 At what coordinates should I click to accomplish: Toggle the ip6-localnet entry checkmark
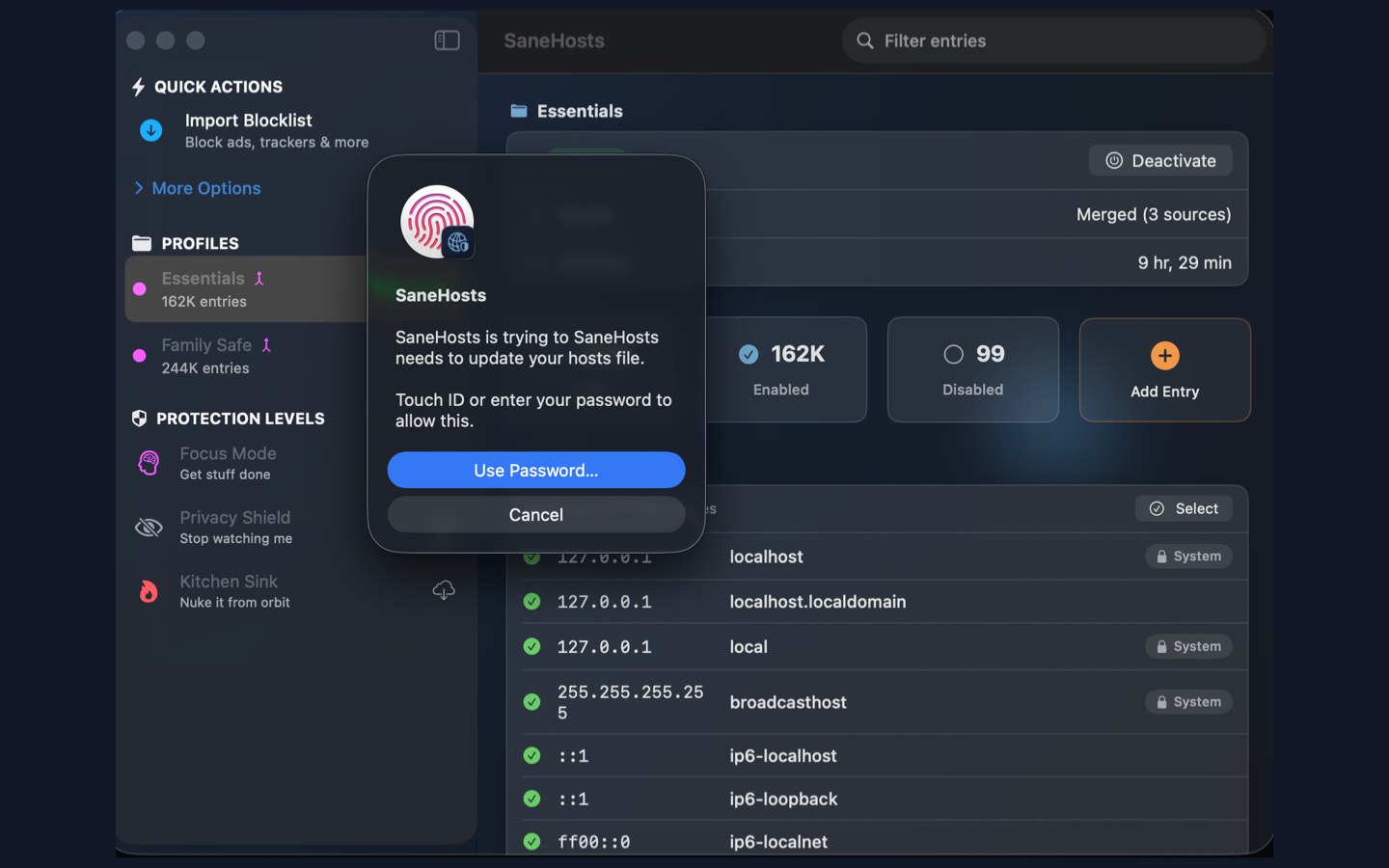[x=531, y=841]
